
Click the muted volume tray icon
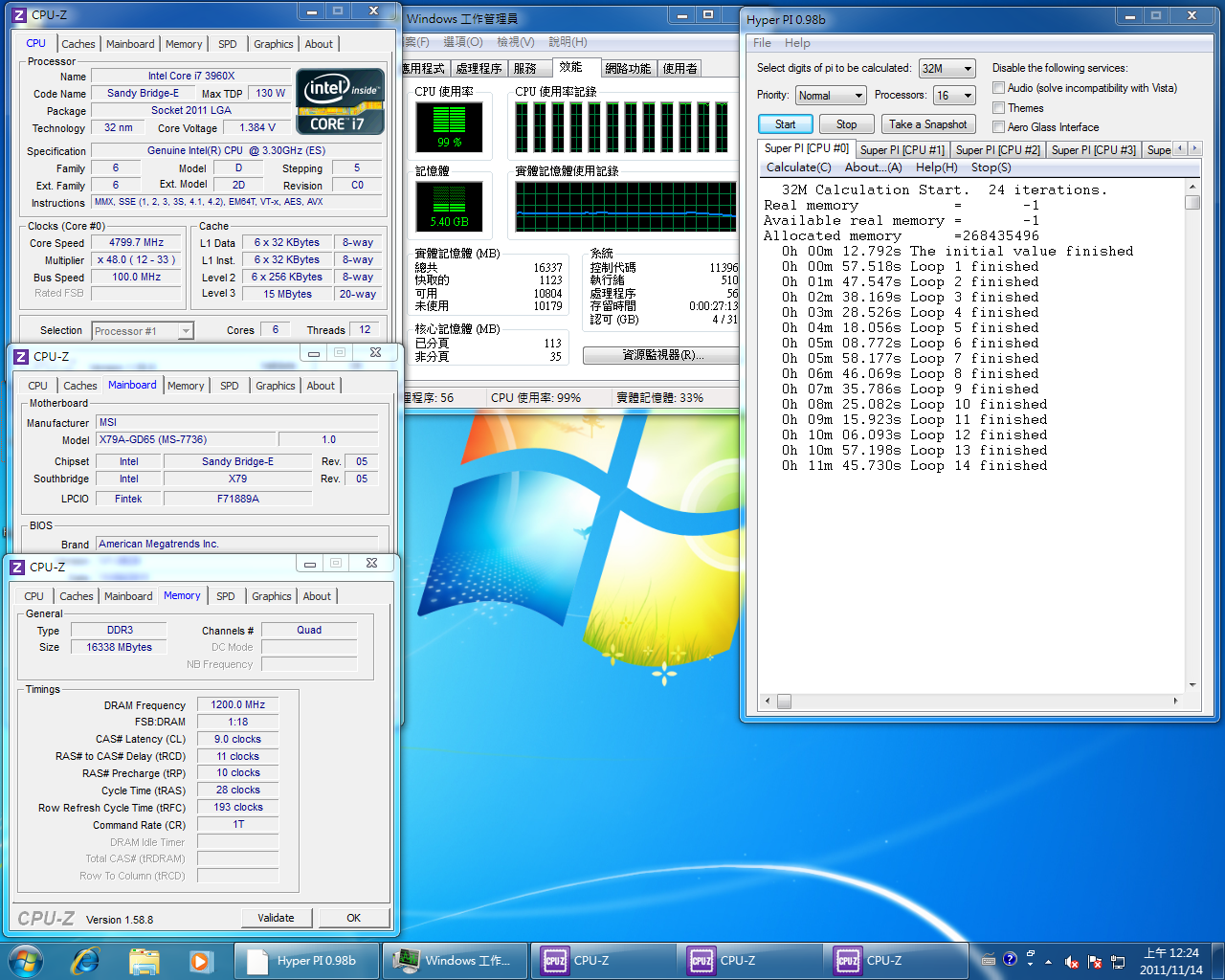tap(1071, 962)
